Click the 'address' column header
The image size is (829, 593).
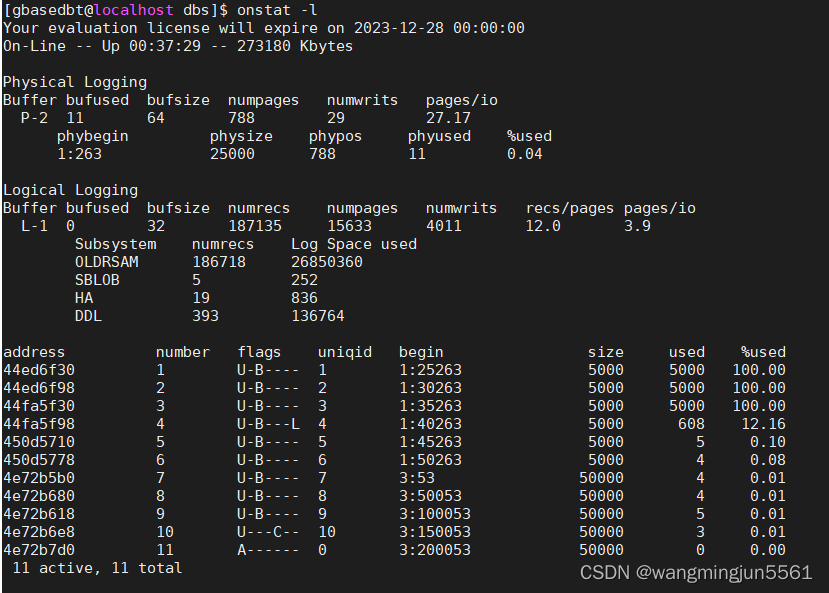(34, 351)
